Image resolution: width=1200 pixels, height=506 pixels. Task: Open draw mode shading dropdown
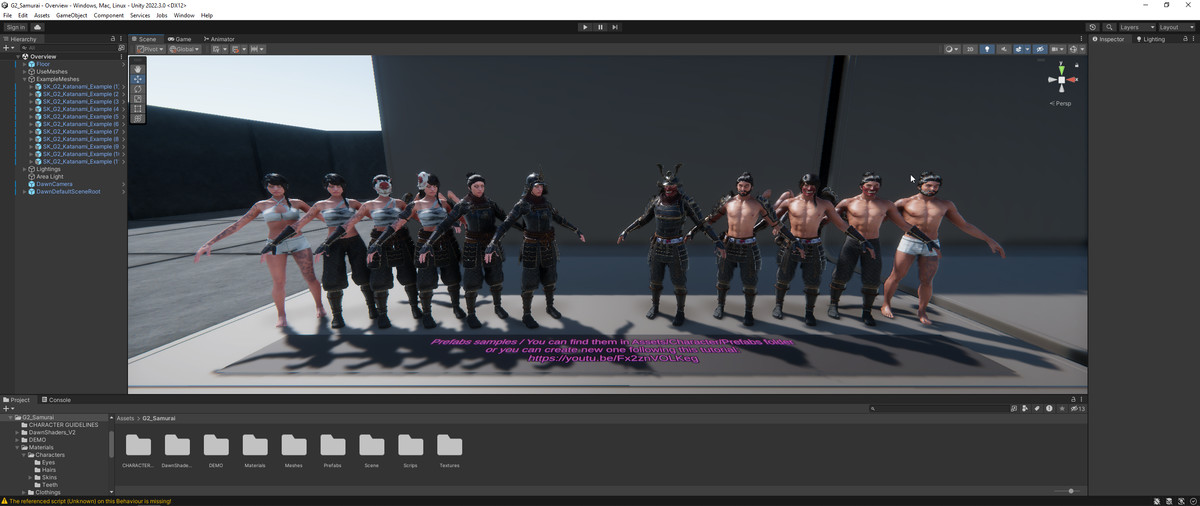[x=952, y=49]
